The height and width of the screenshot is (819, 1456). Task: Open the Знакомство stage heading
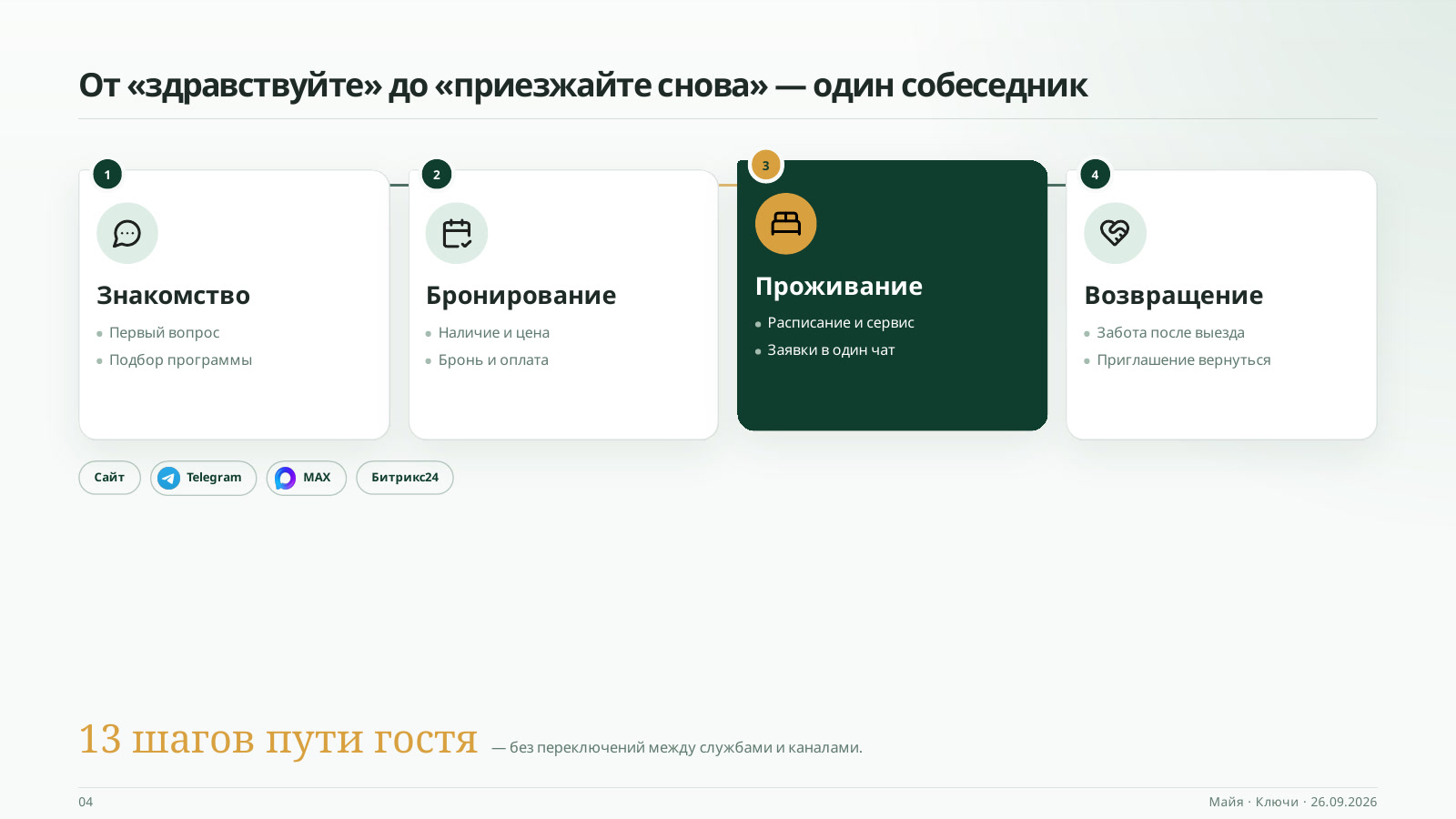click(173, 296)
